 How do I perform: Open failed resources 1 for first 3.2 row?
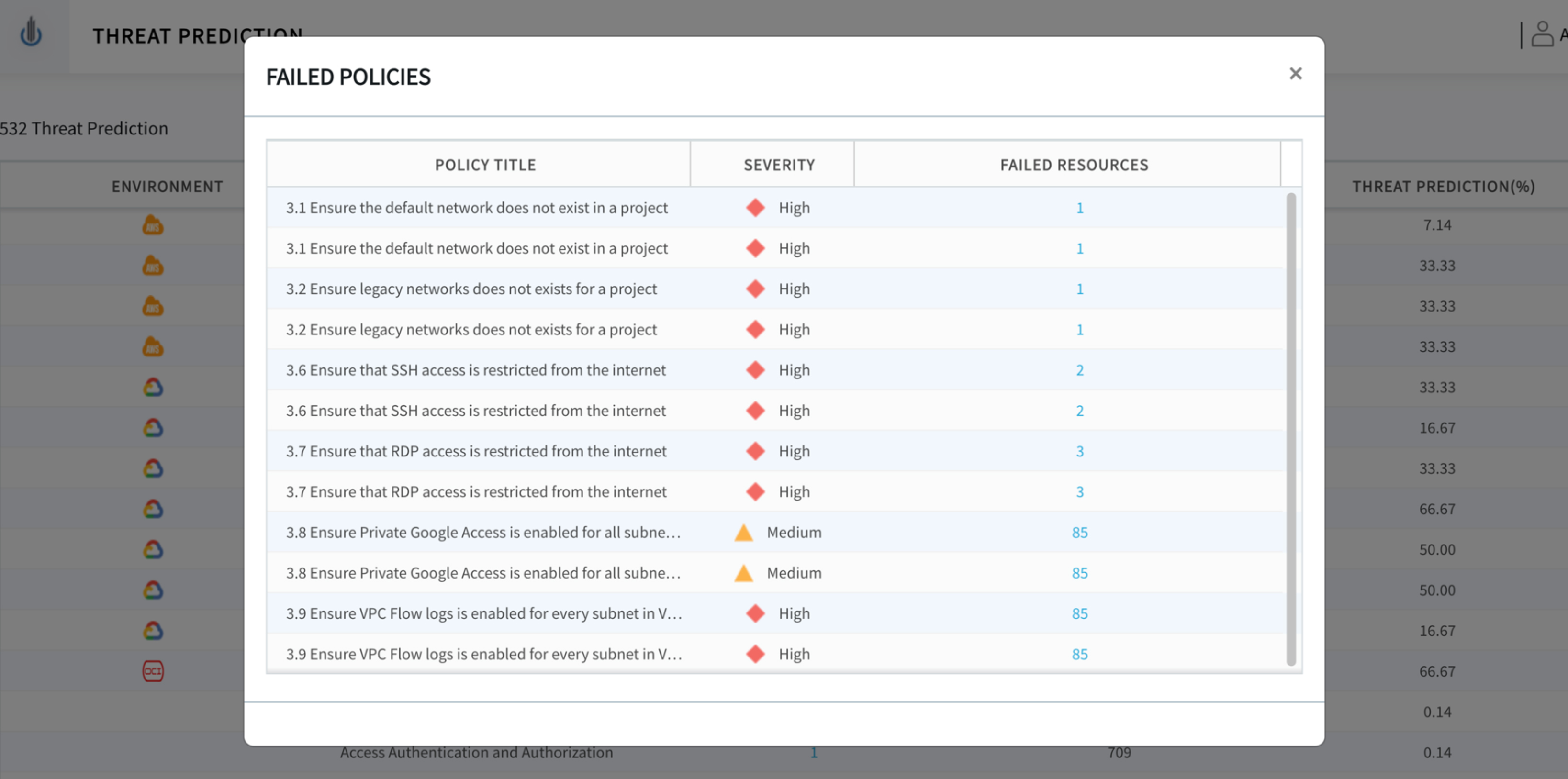[1080, 289]
